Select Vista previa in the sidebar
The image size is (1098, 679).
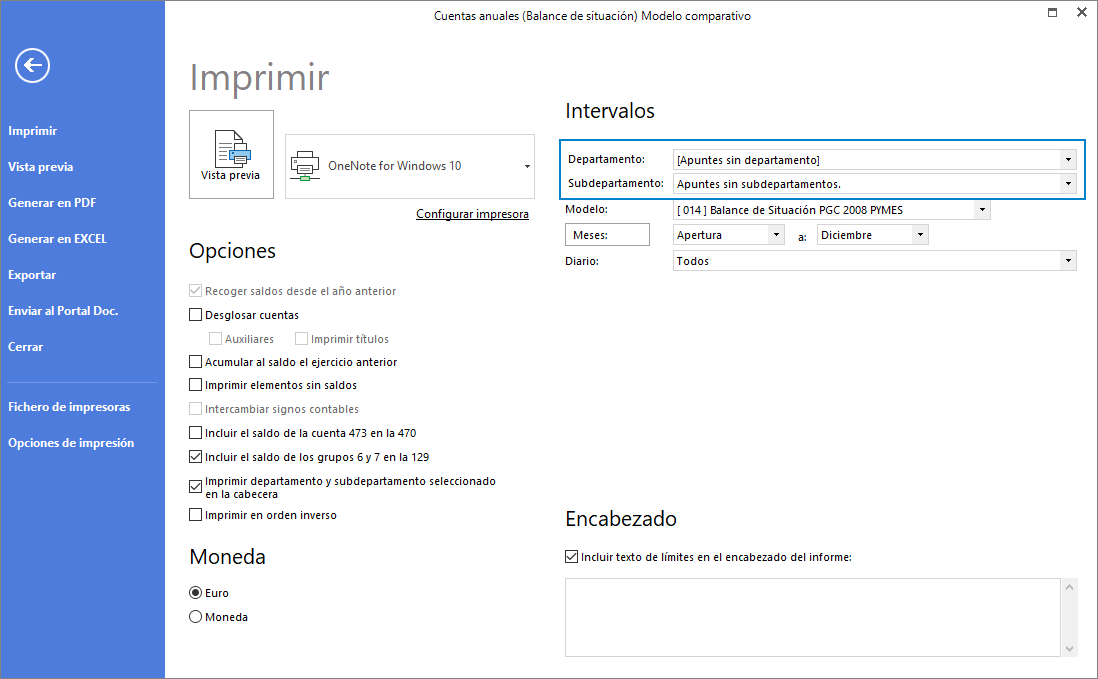41,167
